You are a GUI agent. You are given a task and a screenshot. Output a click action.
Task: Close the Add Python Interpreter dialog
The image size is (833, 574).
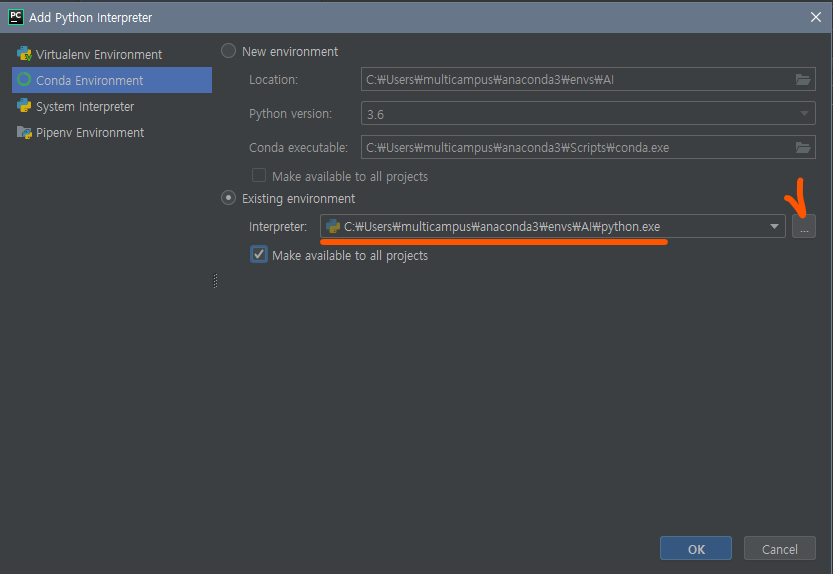[815, 17]
